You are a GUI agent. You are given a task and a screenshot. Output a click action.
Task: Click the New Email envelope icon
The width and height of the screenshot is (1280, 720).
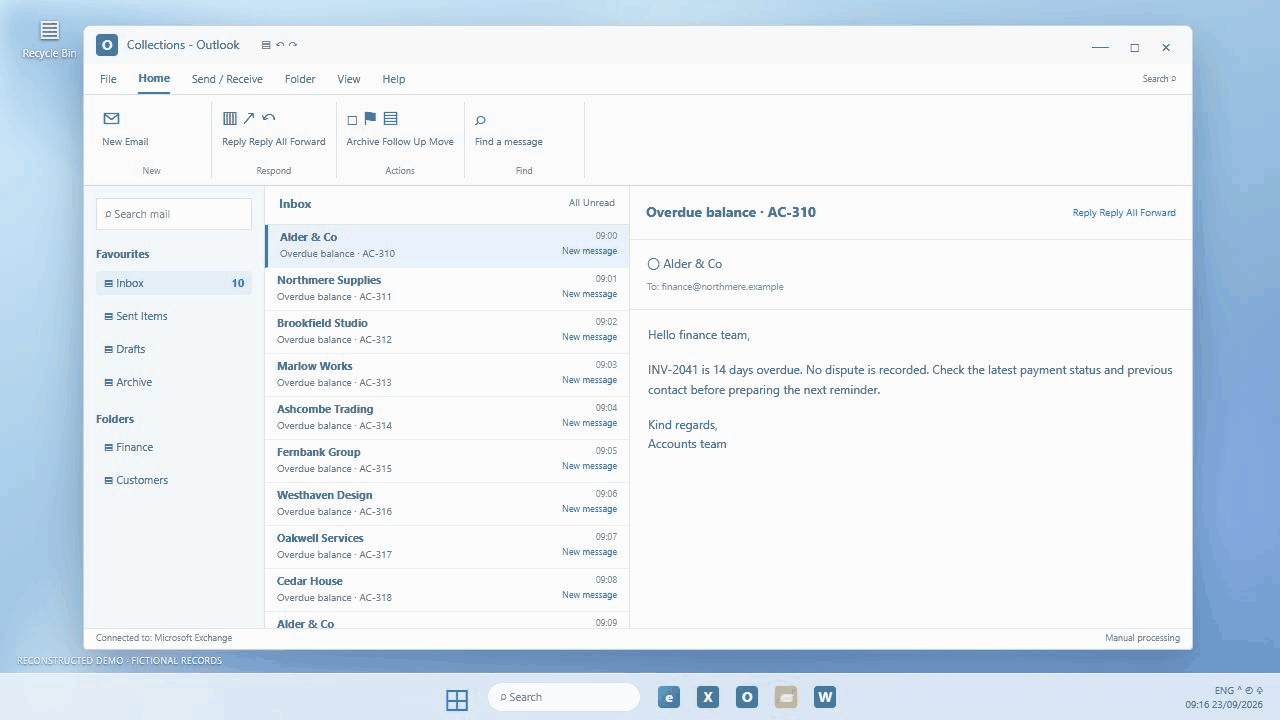pos(111,119)
